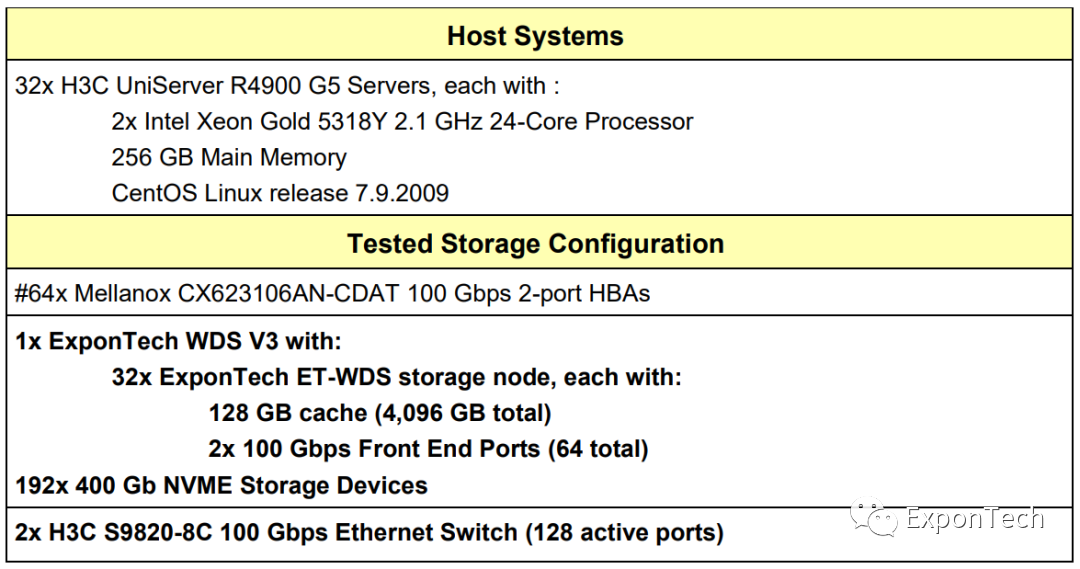The width and height of the screenshot is (1080, 569).
Task: Click the "(128 active ports)" text
Action: pos(624,532)
